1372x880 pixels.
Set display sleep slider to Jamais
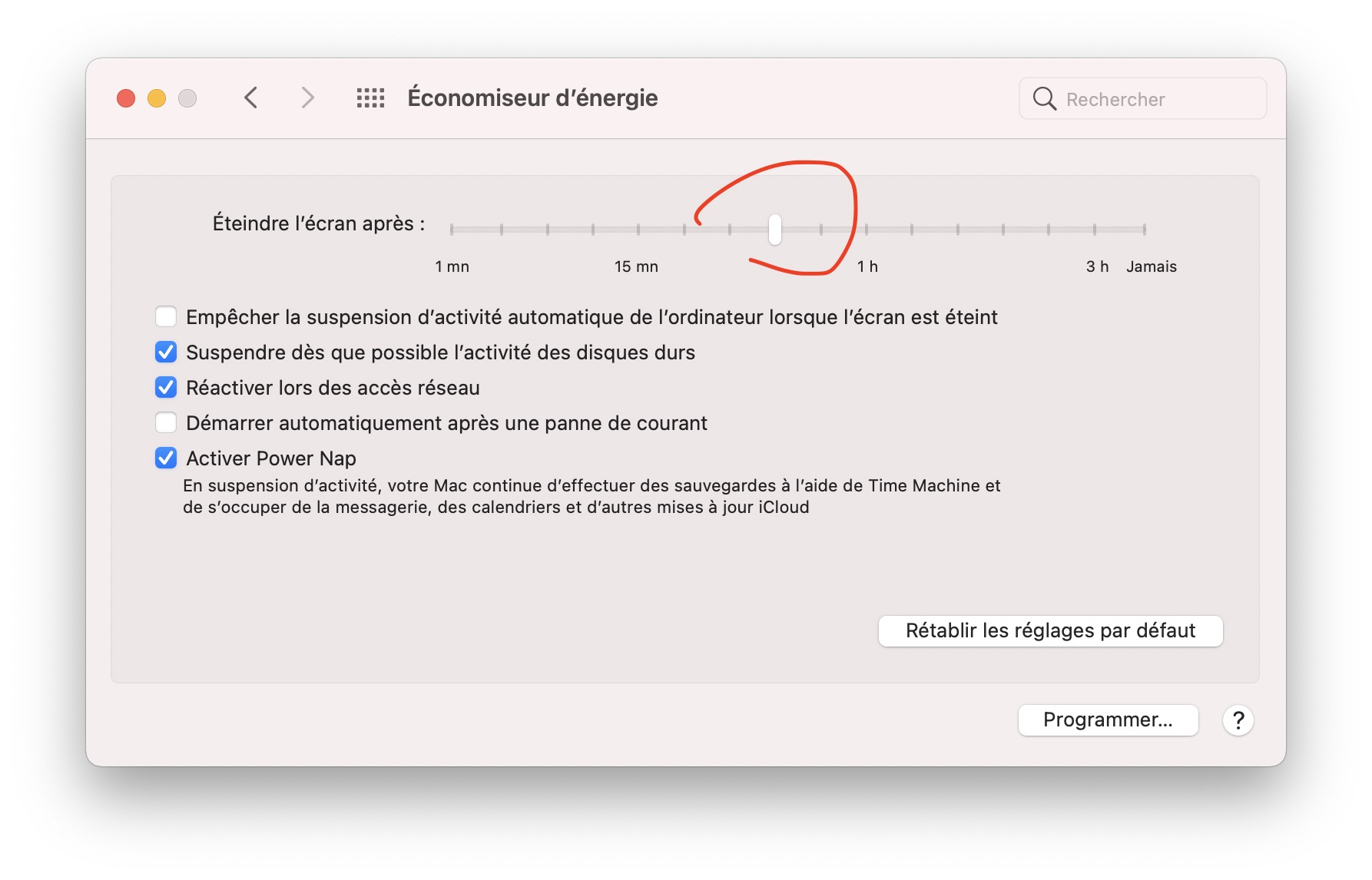coord(1144,229)
